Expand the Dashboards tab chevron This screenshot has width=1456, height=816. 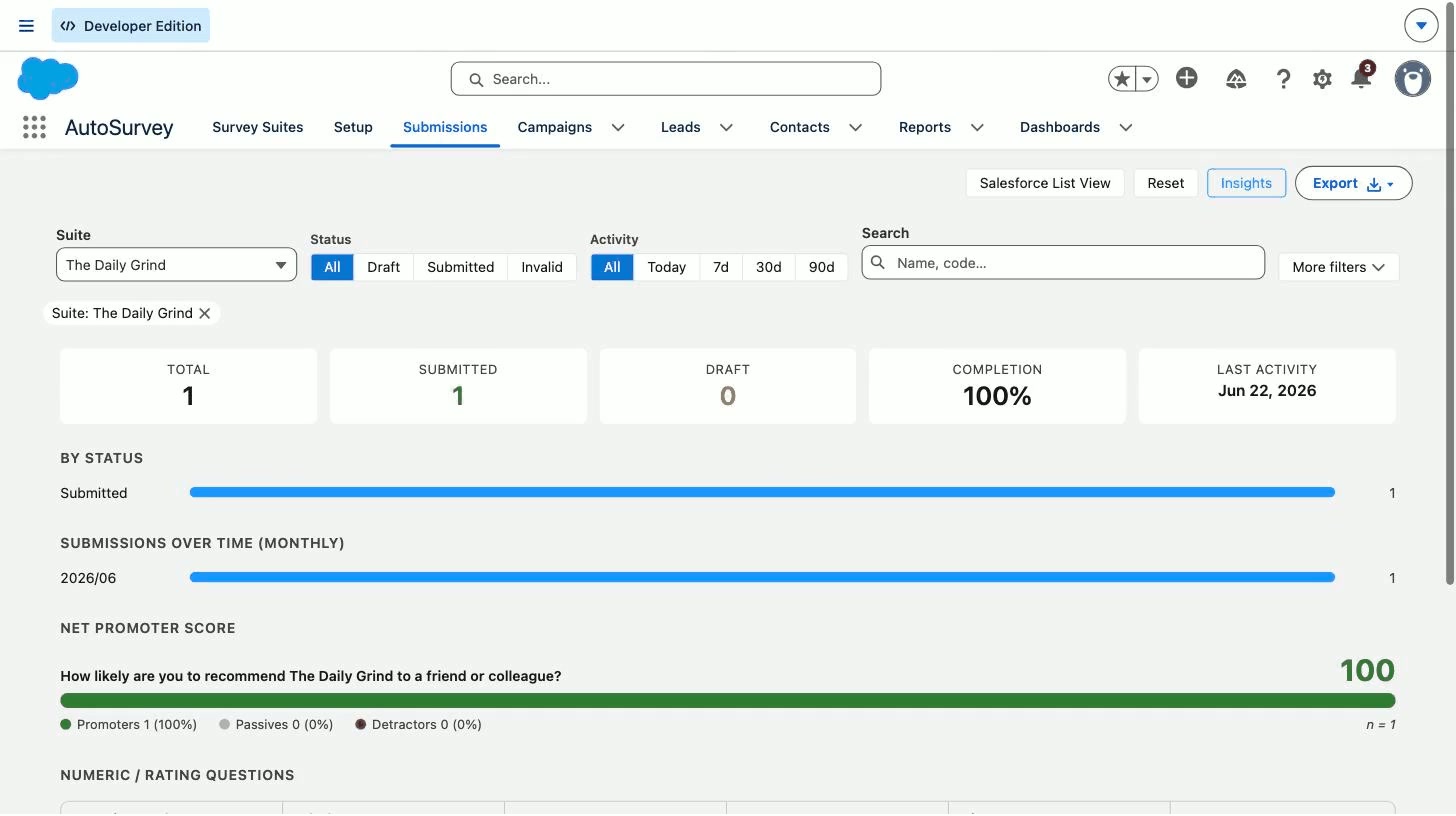click(1126, 127)
